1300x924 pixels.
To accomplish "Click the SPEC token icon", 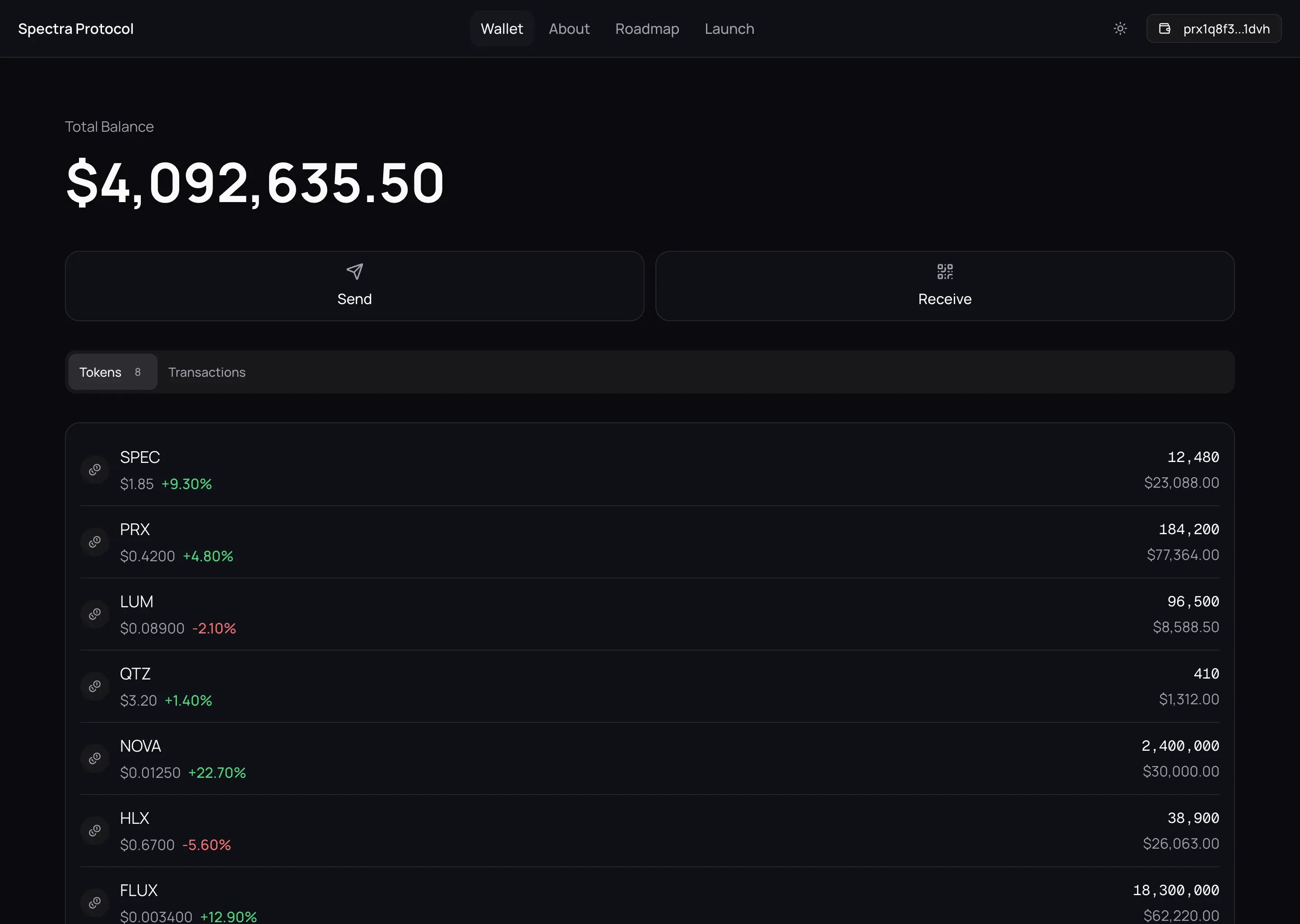I will [x=94, y=469].
